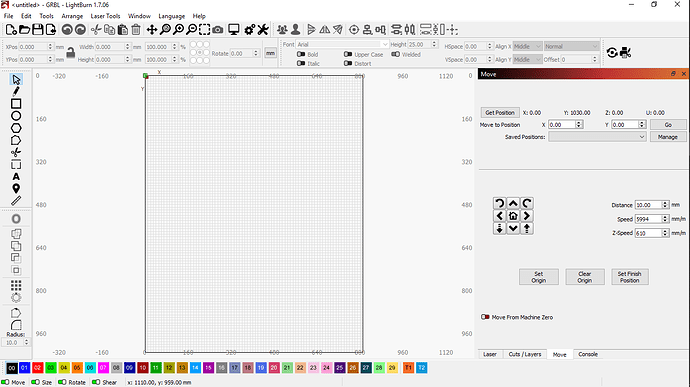Click the Grid Array tool

click(16, 286)
